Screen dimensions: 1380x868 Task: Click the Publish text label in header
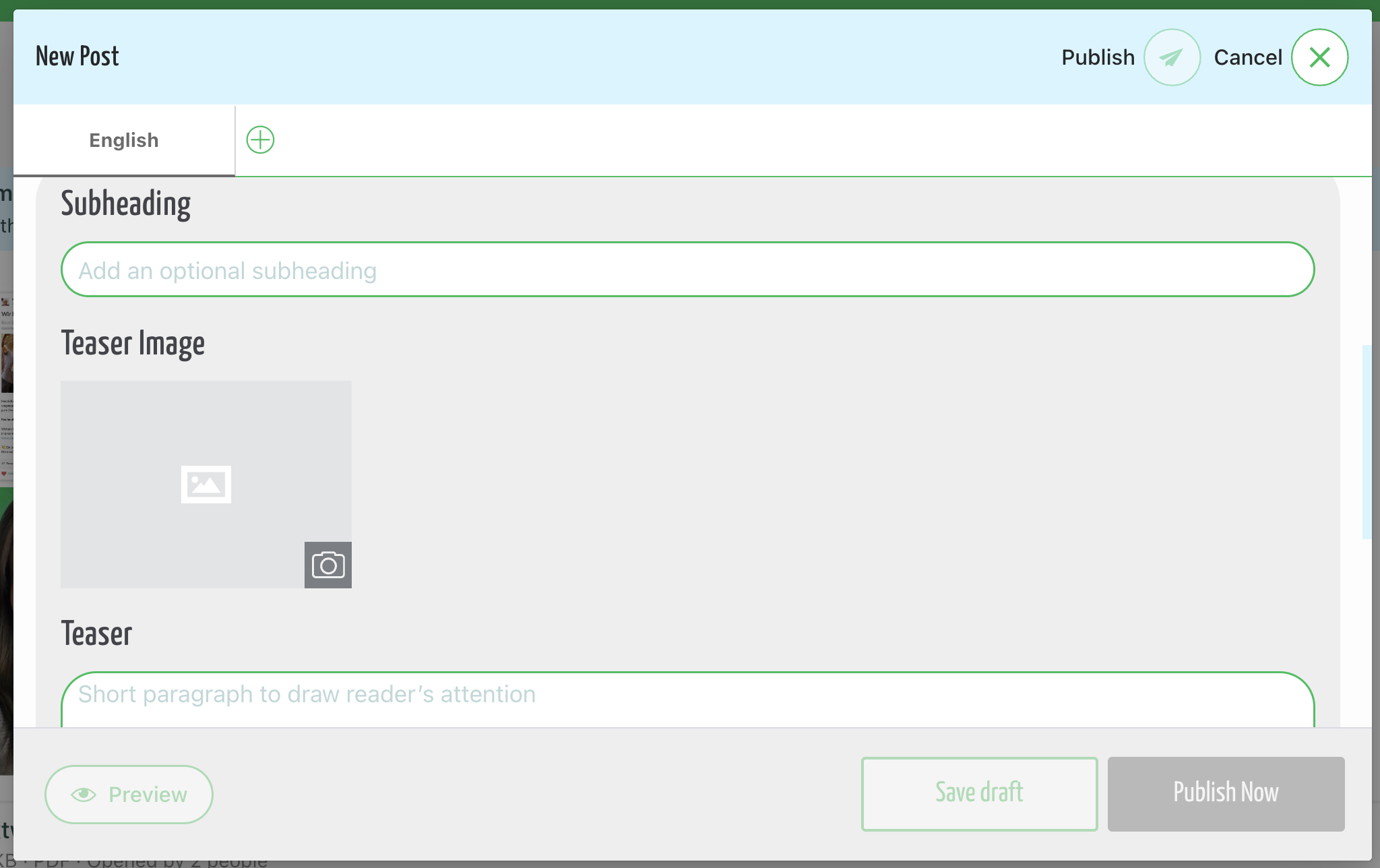1098,57
